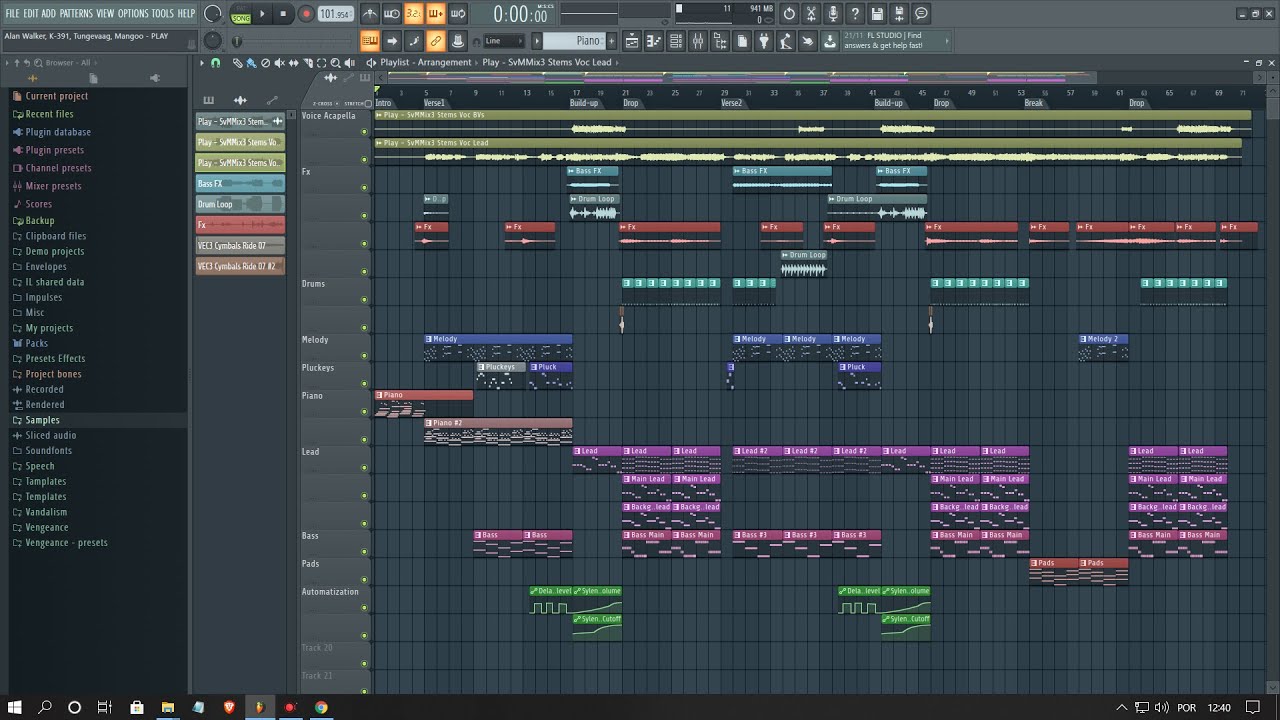Open the Playlist view icon
The width and height of the screenshot is (1280, 720).
pyautogui.click(x=632, y=41)
